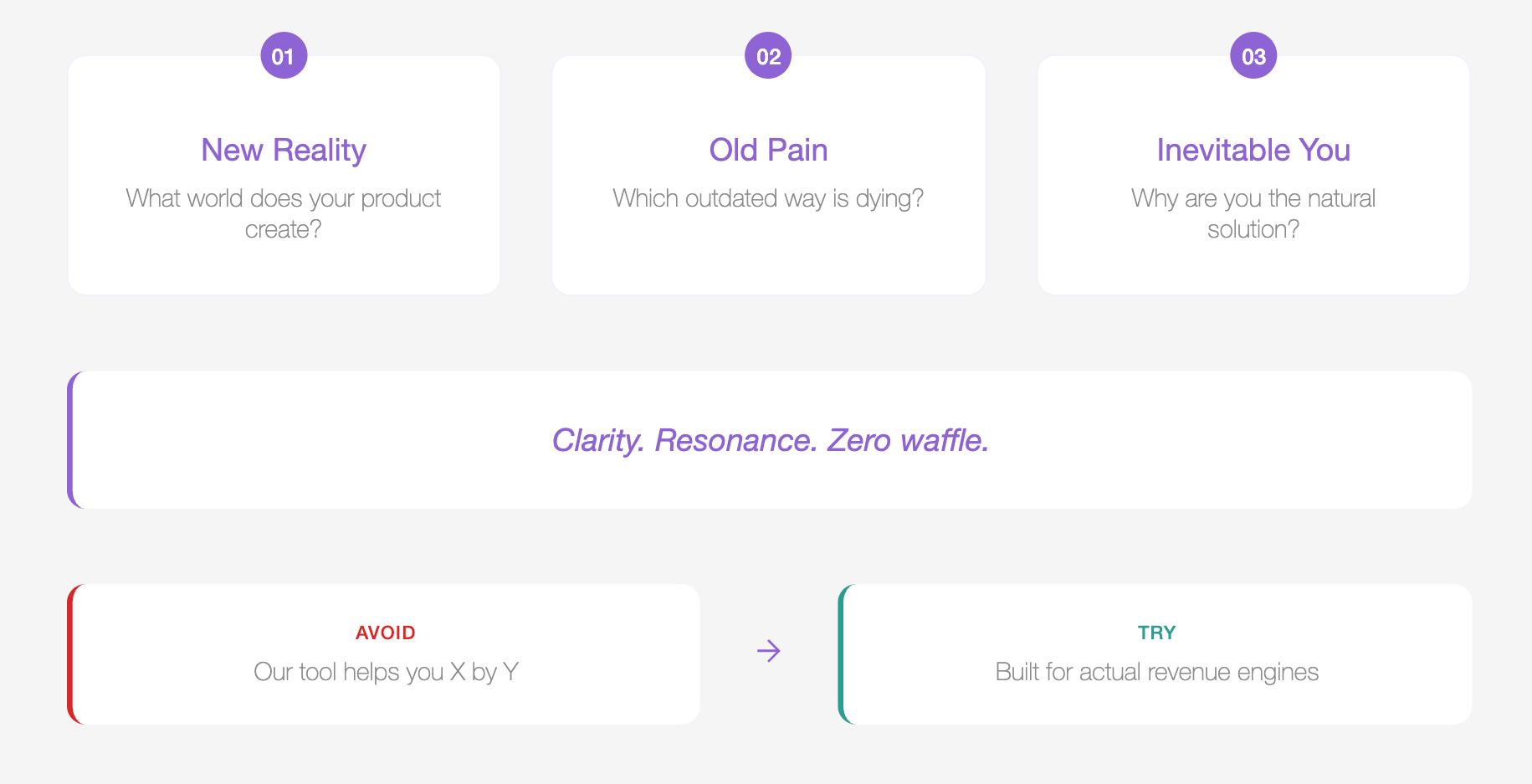1532x784 pixels.
Task: Click 'Which outdated way is dying?' text
Action: (768, 198)
